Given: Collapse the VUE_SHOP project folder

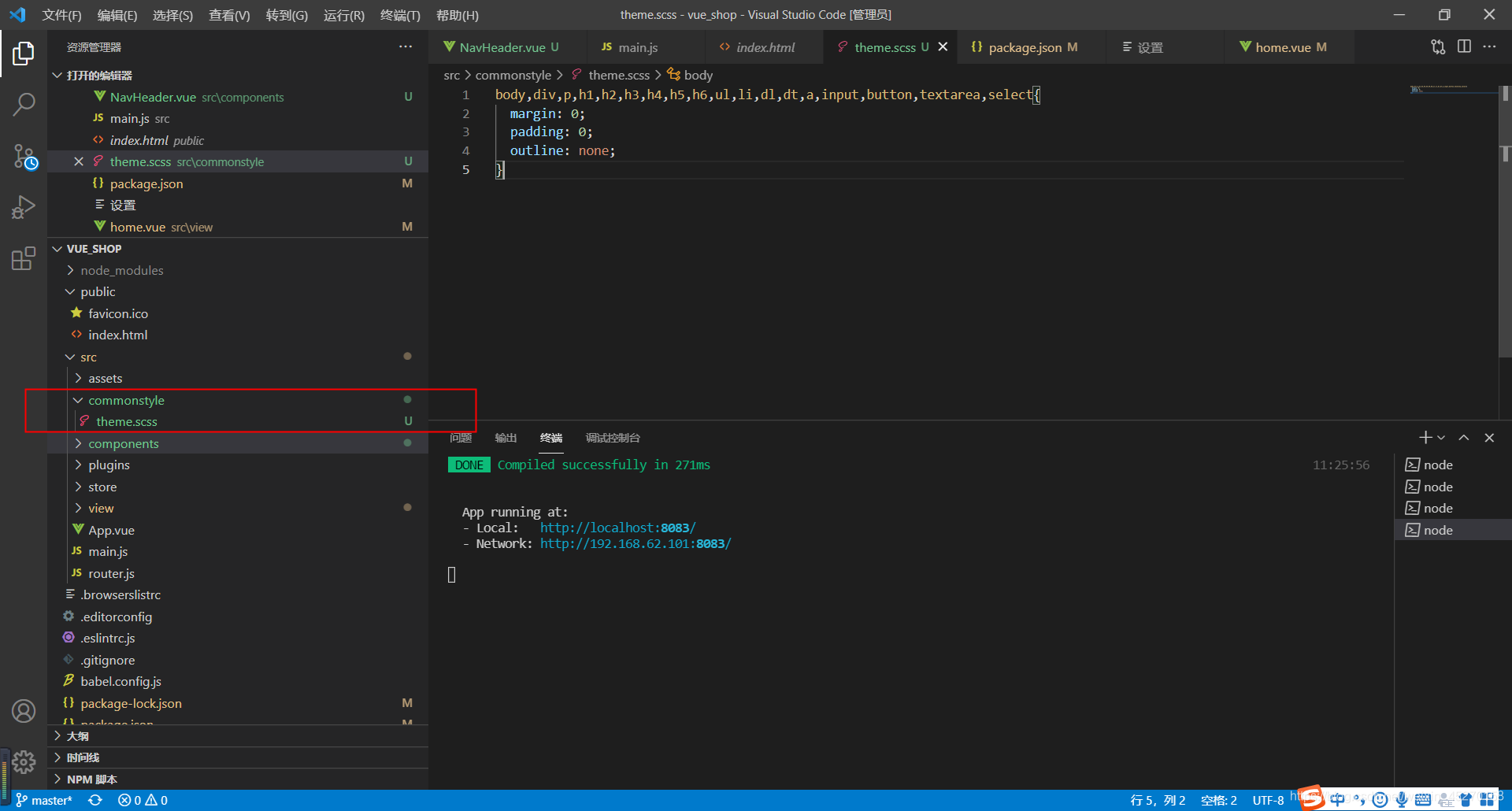Looking at the screenshot, I should click(x=57, y=249).
